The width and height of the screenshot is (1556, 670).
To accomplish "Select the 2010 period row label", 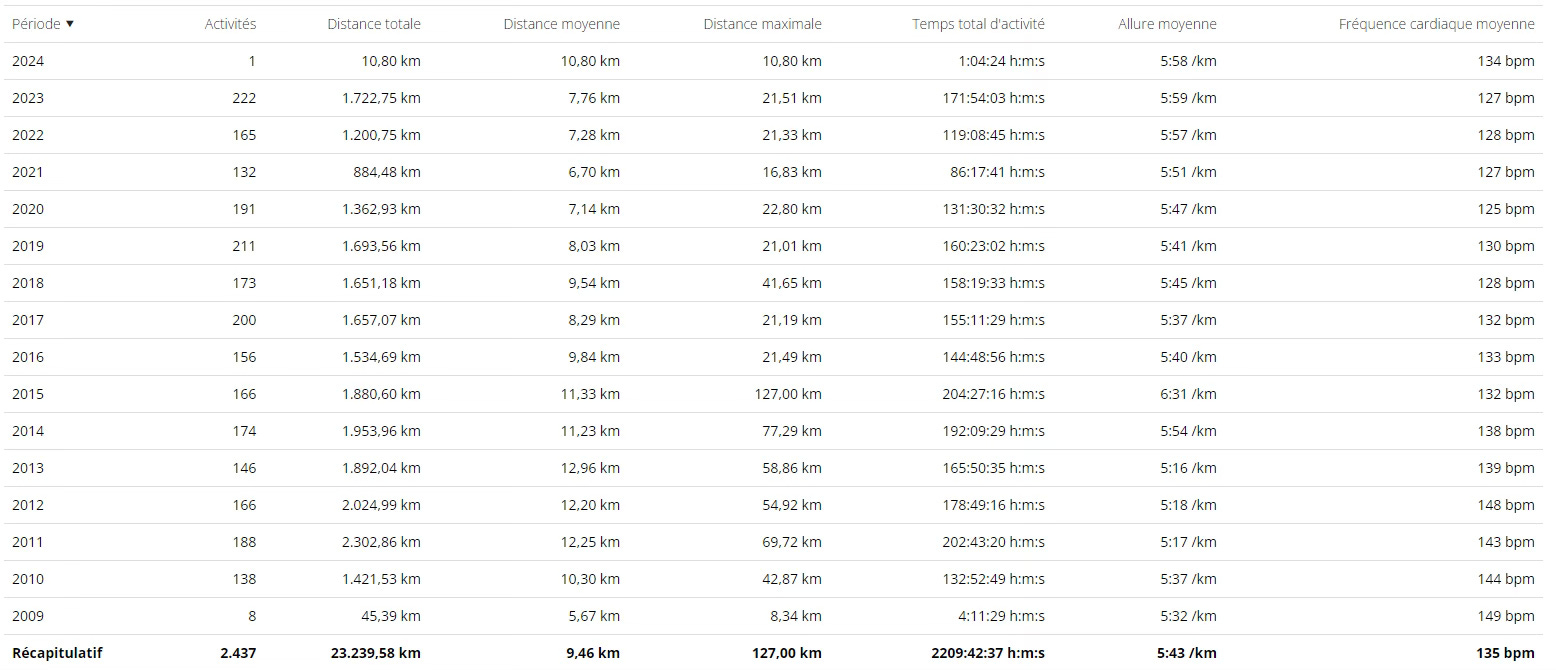I will [28, 579].
